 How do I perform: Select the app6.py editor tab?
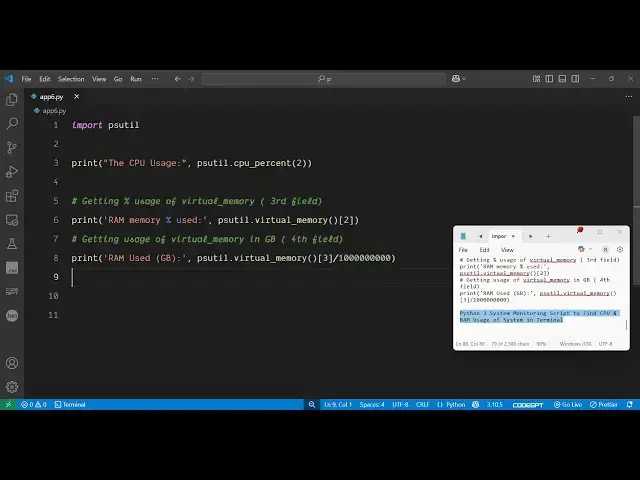point(51,97)
